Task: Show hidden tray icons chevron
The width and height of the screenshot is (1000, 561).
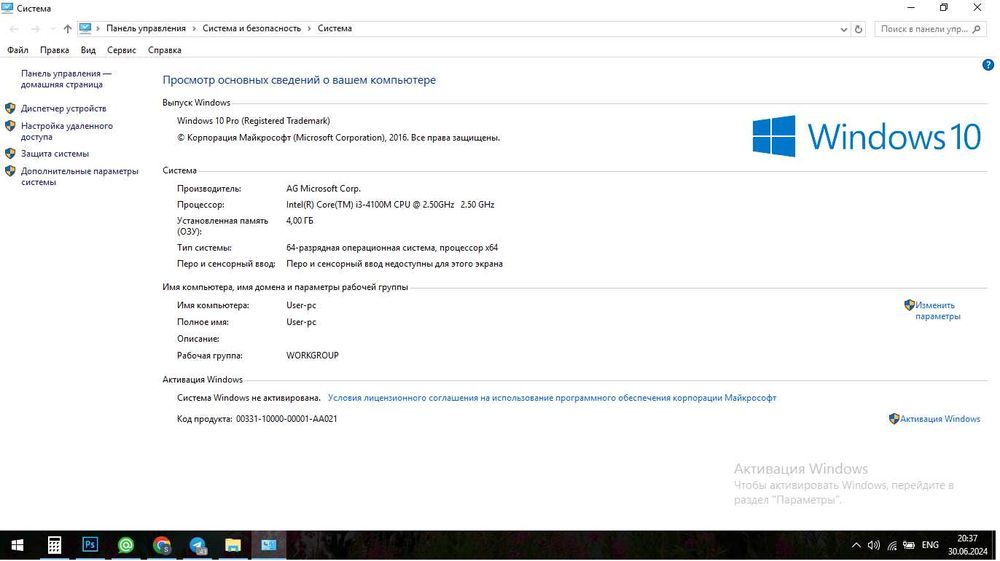Action: click(x=856, y=545)
